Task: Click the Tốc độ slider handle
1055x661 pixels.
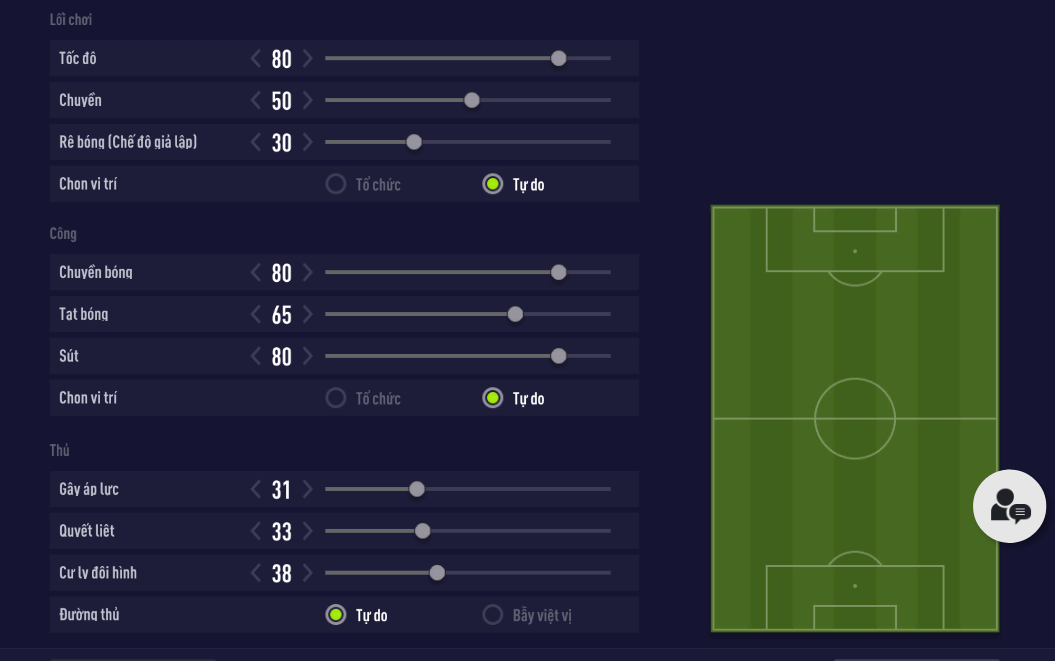Action: 559,59
